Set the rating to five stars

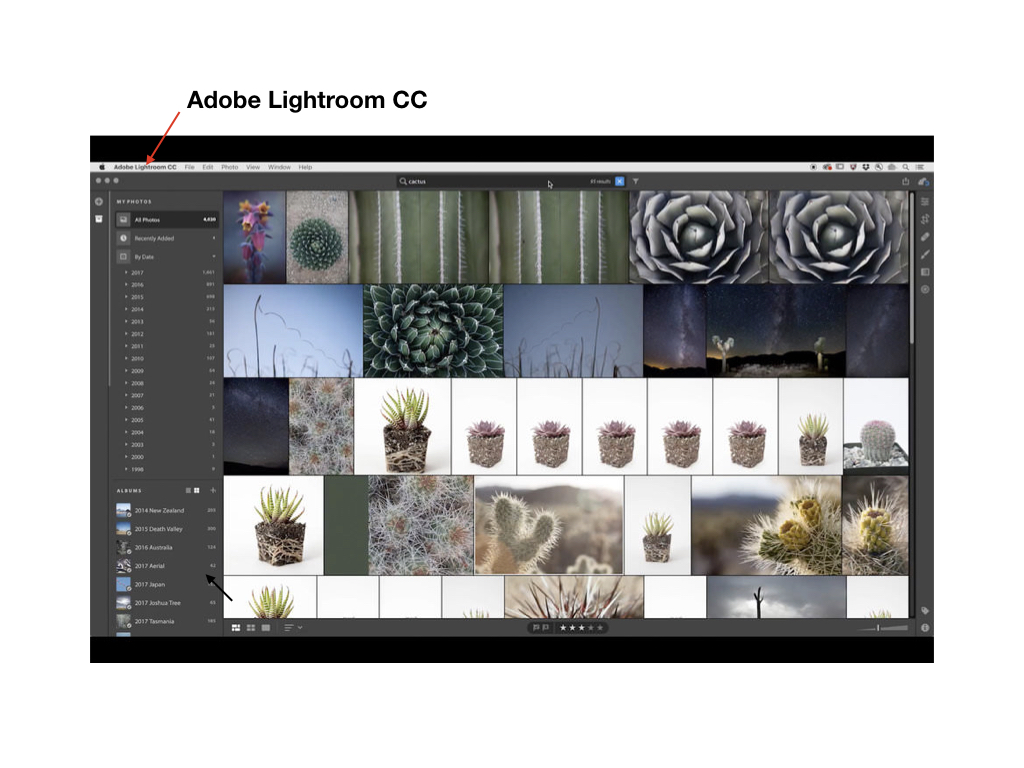click(x=600, y=628)
